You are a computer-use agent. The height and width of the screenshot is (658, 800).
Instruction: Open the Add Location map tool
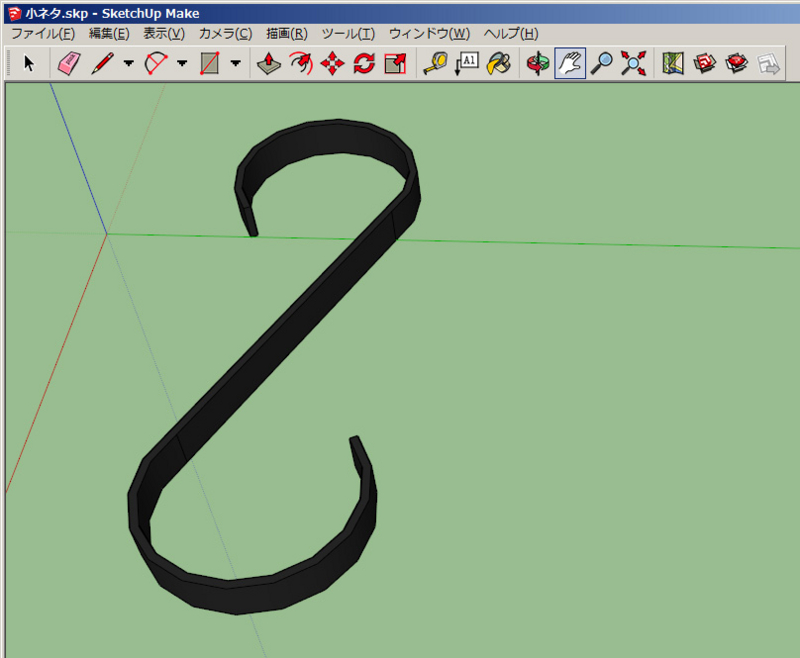(x=673, y=63)
